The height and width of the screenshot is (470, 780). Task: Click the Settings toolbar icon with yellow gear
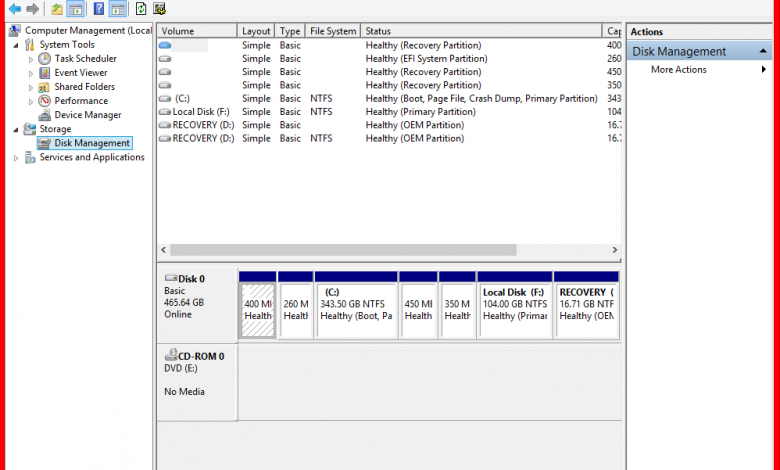(x=159, y=8)
